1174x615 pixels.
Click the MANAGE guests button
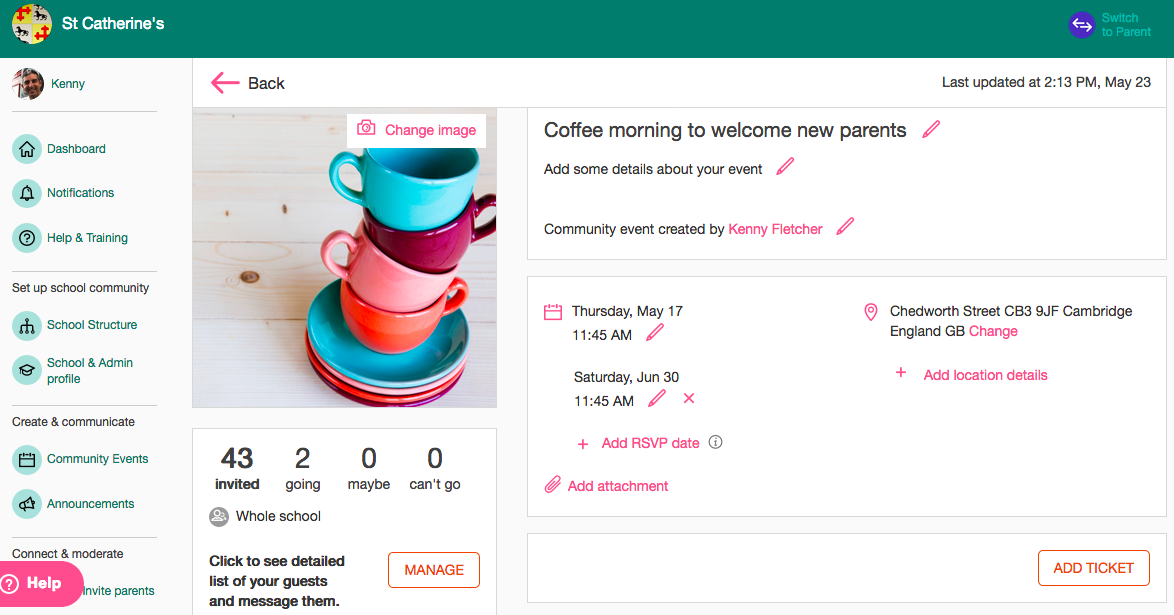pyautogui.click(x=434, y=570)
